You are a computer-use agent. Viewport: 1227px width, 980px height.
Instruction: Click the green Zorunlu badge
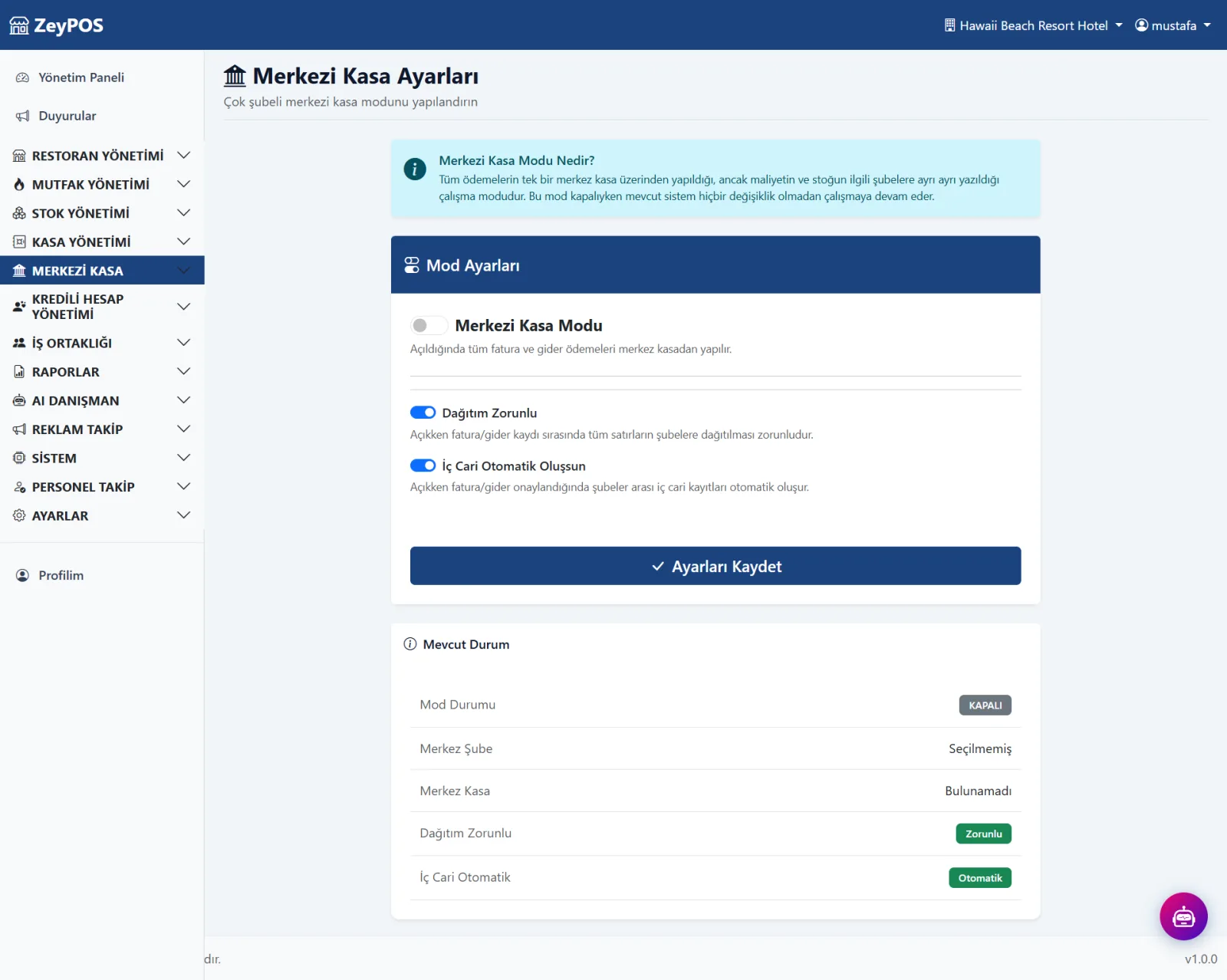pyautogui.click(x=983, y=834)
